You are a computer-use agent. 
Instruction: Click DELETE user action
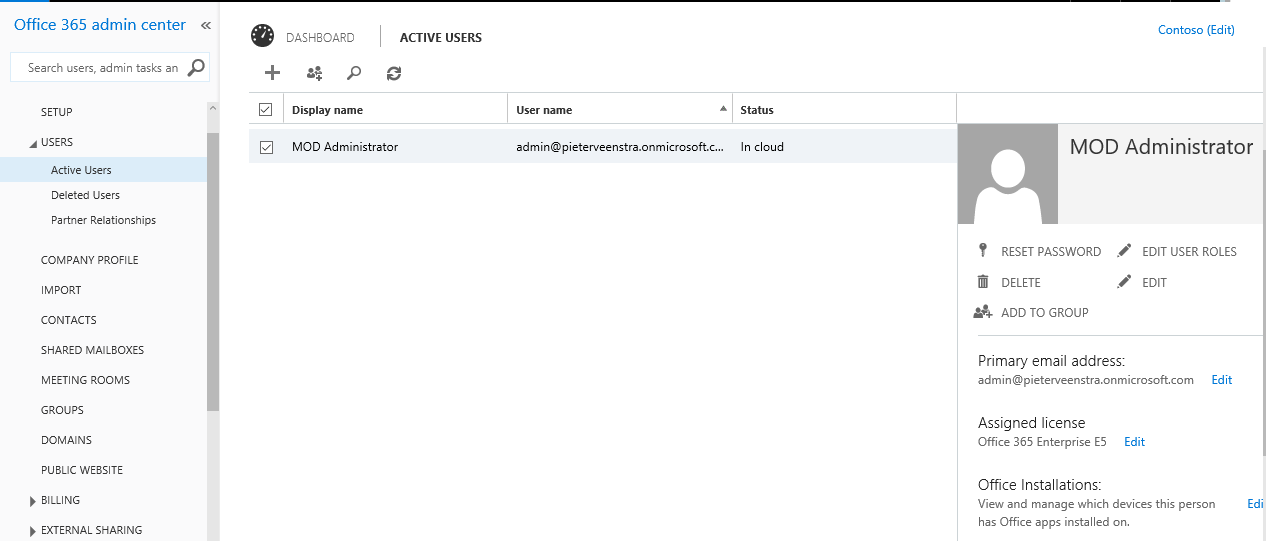coord(1021,283)
